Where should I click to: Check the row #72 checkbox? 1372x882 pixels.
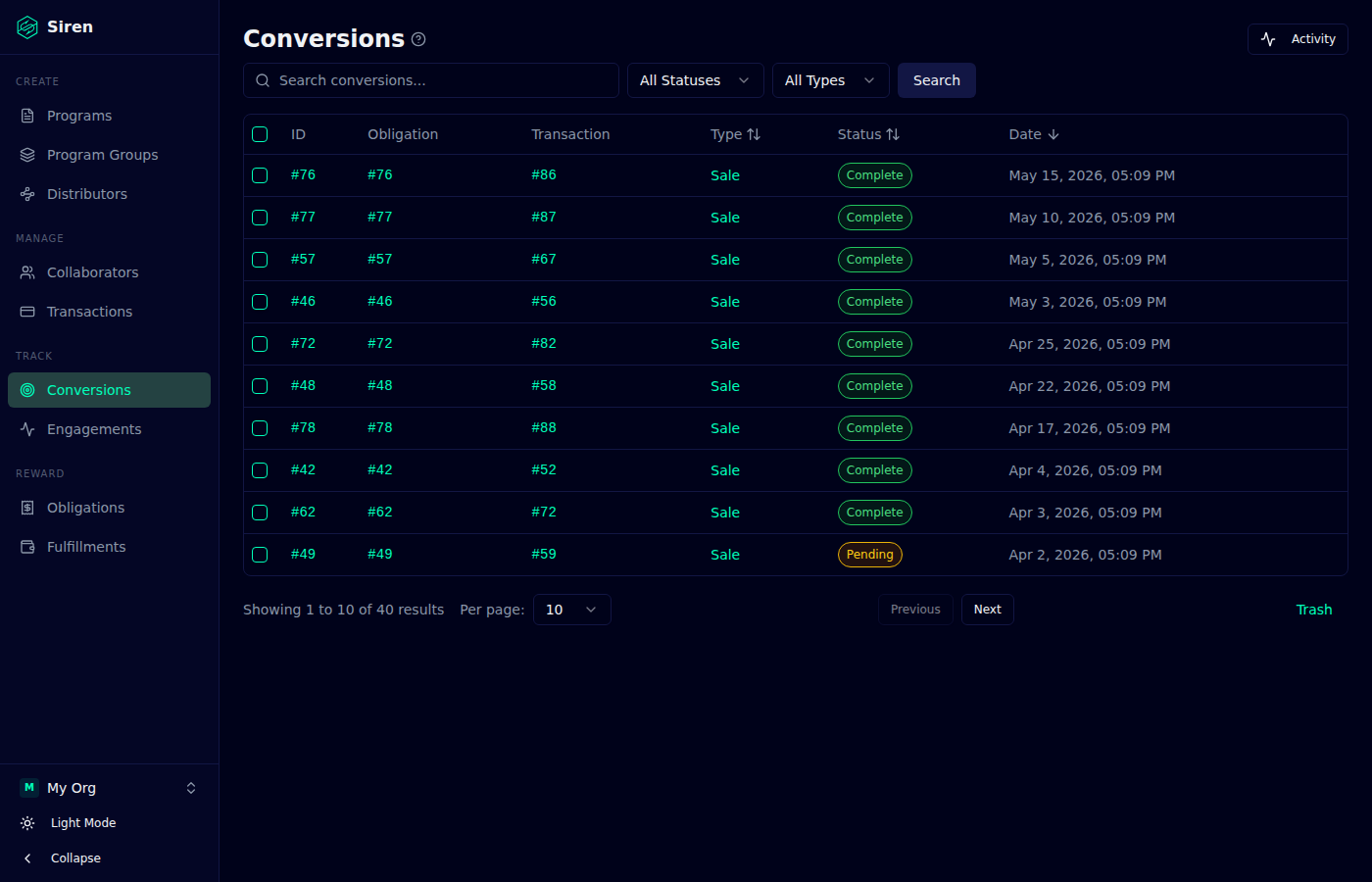[x=260, y=344]
